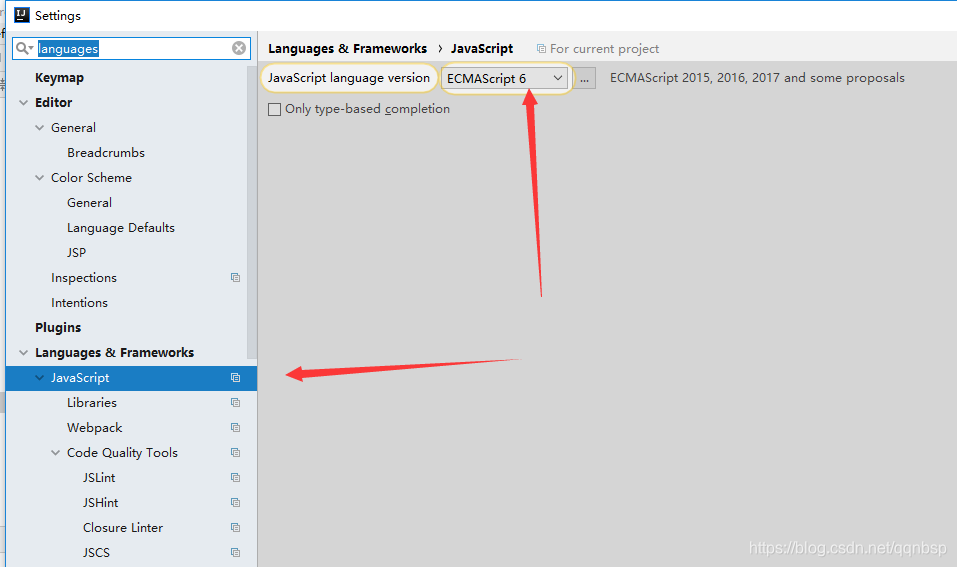Image resolution: width=957 pixels, height=567 pixels.
Task: Open JSCS settings
Action: click(x=96, y=553)
